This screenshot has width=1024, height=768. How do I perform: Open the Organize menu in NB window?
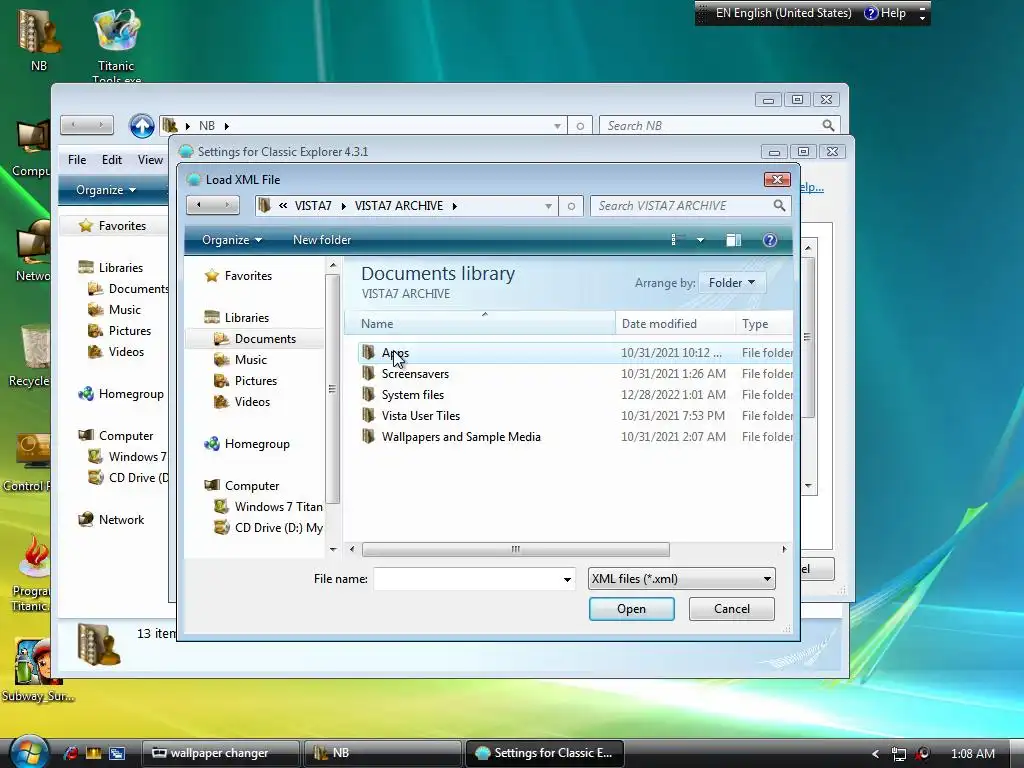106,190
